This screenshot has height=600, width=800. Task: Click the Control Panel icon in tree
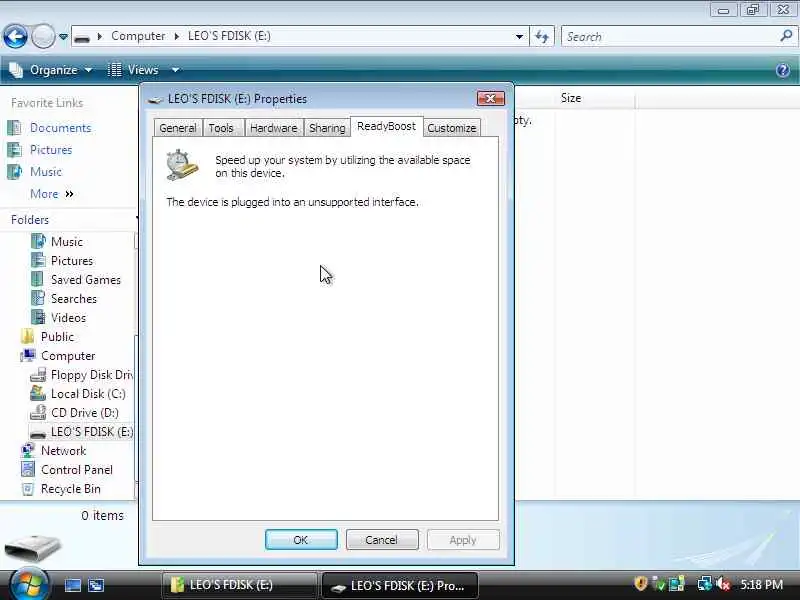pos(28,469)
